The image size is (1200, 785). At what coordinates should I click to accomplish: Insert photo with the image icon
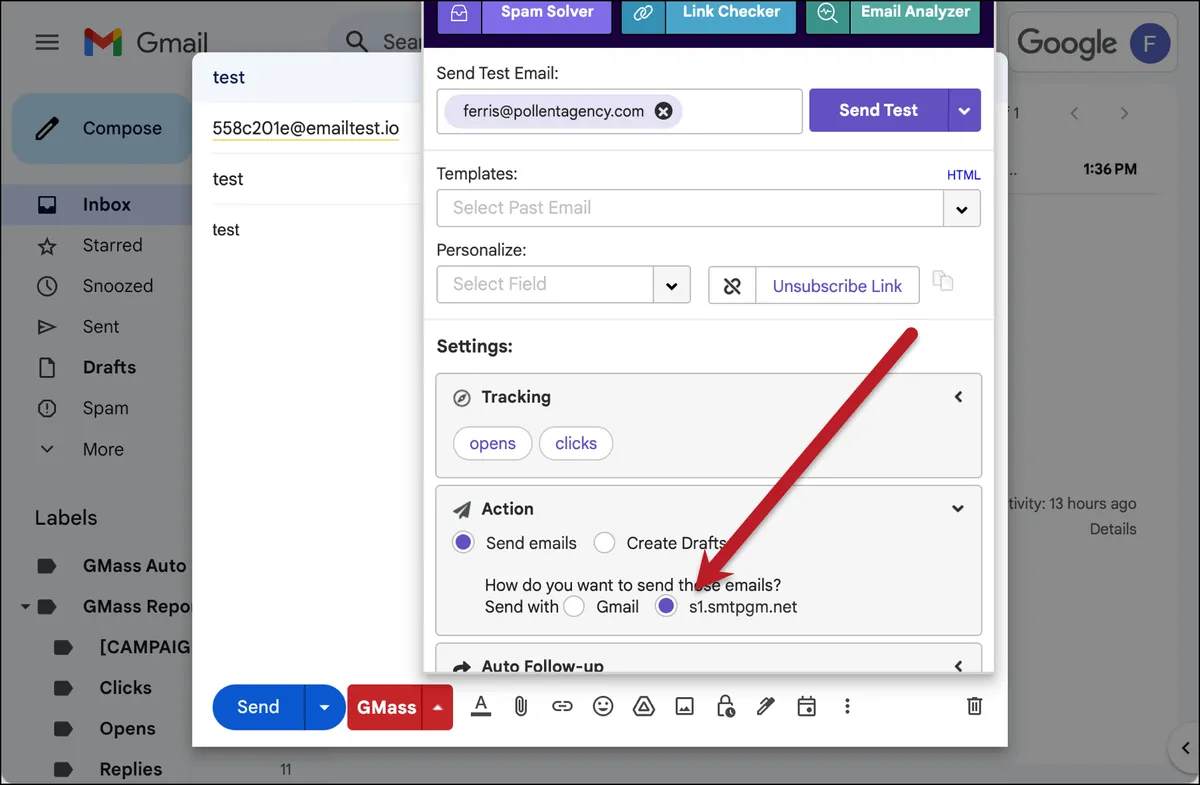684,706
